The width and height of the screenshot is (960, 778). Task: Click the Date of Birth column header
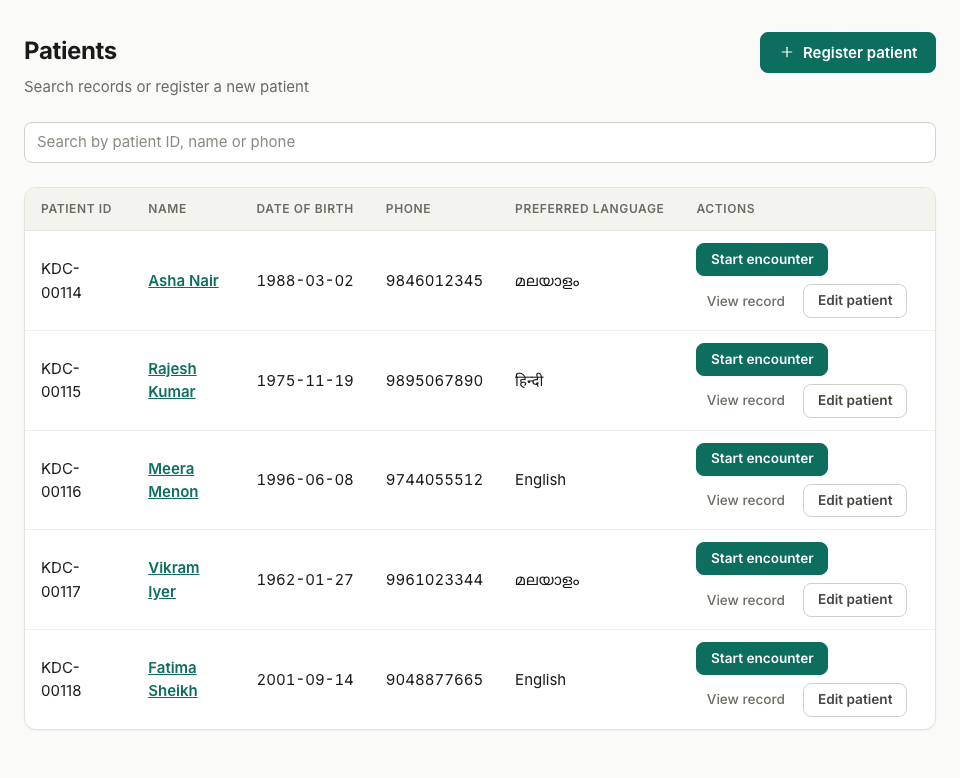click(x=305, y=209)
